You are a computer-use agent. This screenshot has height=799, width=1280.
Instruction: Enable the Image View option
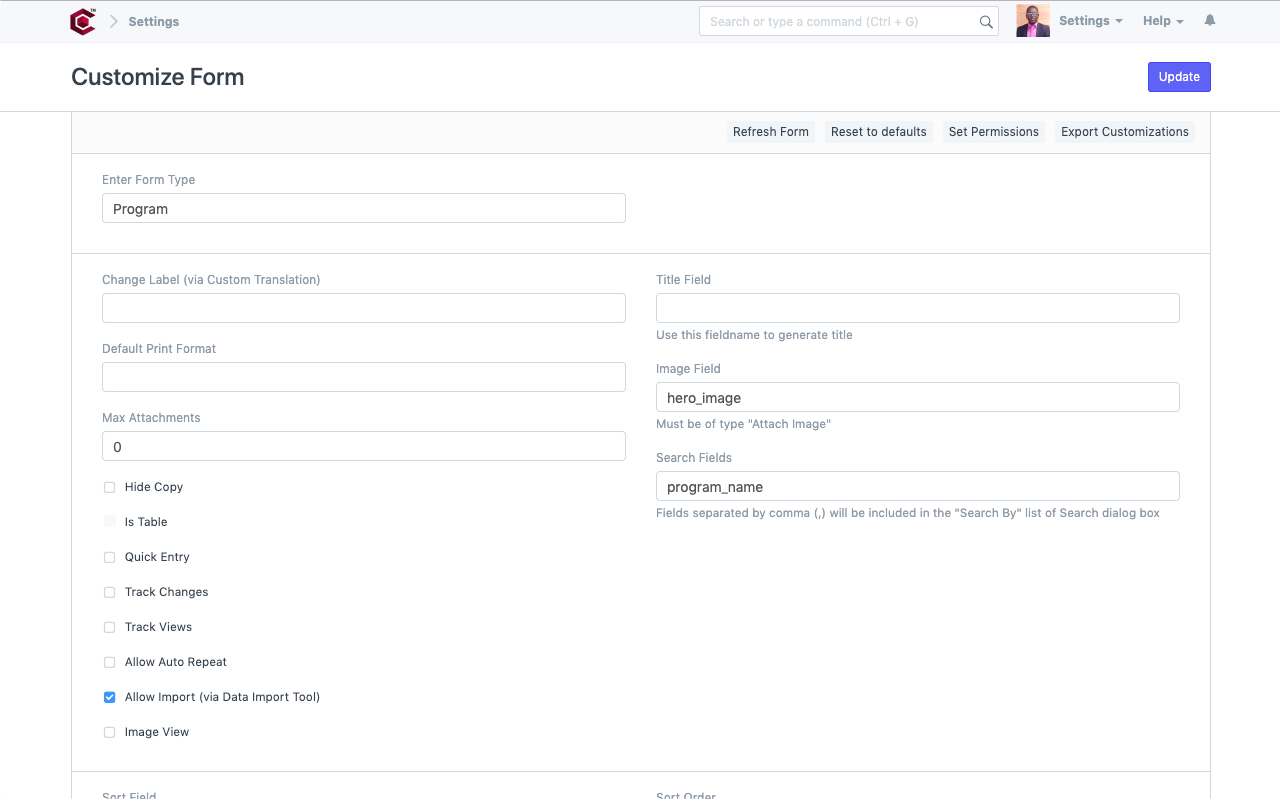[109, 732]
